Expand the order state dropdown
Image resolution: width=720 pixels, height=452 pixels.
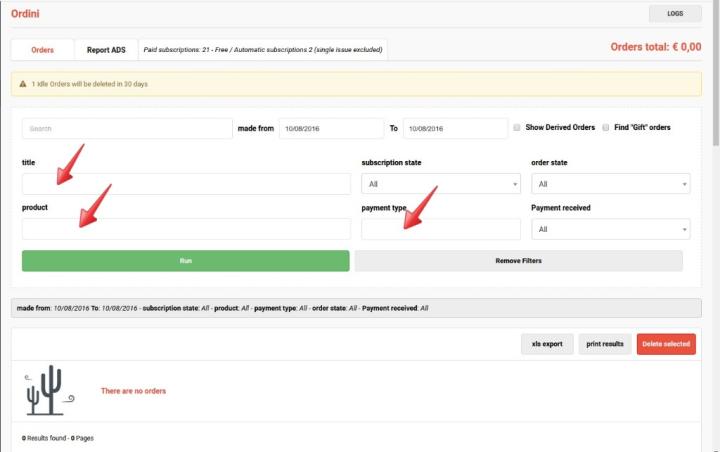[x=610, y=184]
